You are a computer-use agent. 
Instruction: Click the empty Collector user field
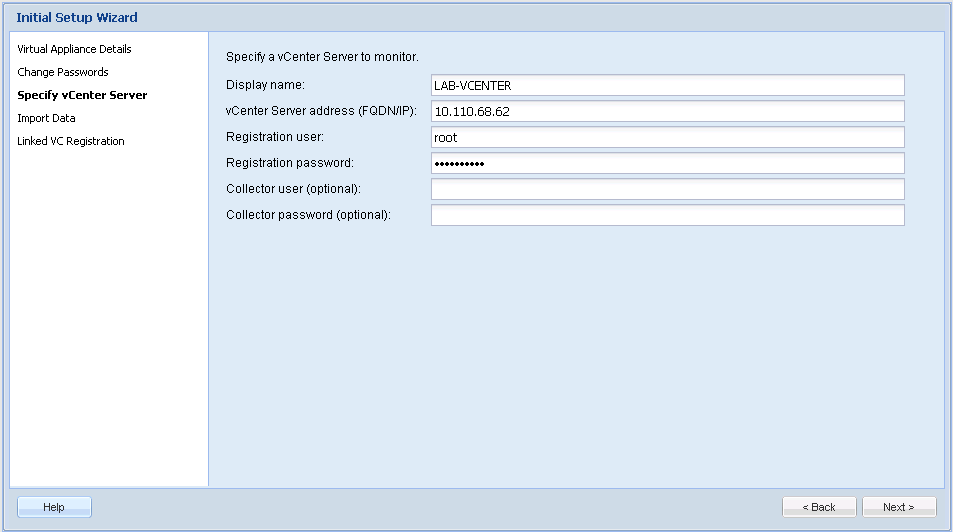click(x=667, y=189)
